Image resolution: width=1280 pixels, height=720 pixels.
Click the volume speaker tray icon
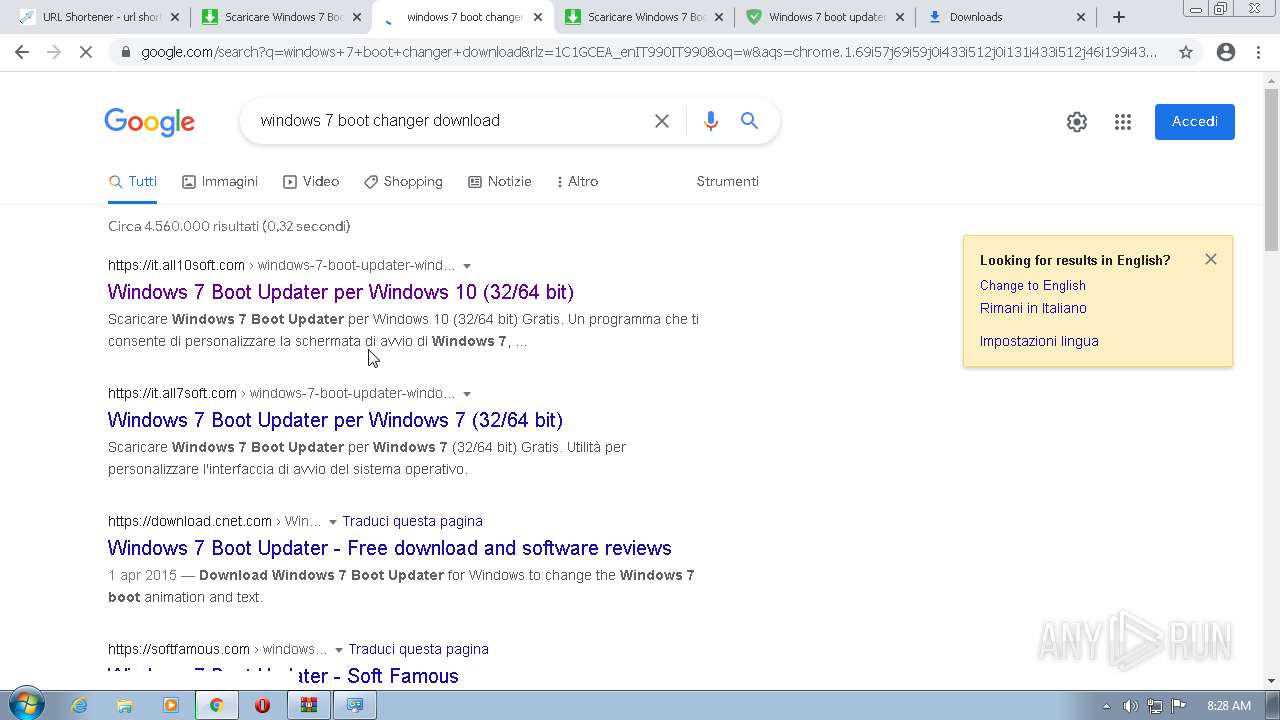pyautogui.click(x=1130, y=706)
